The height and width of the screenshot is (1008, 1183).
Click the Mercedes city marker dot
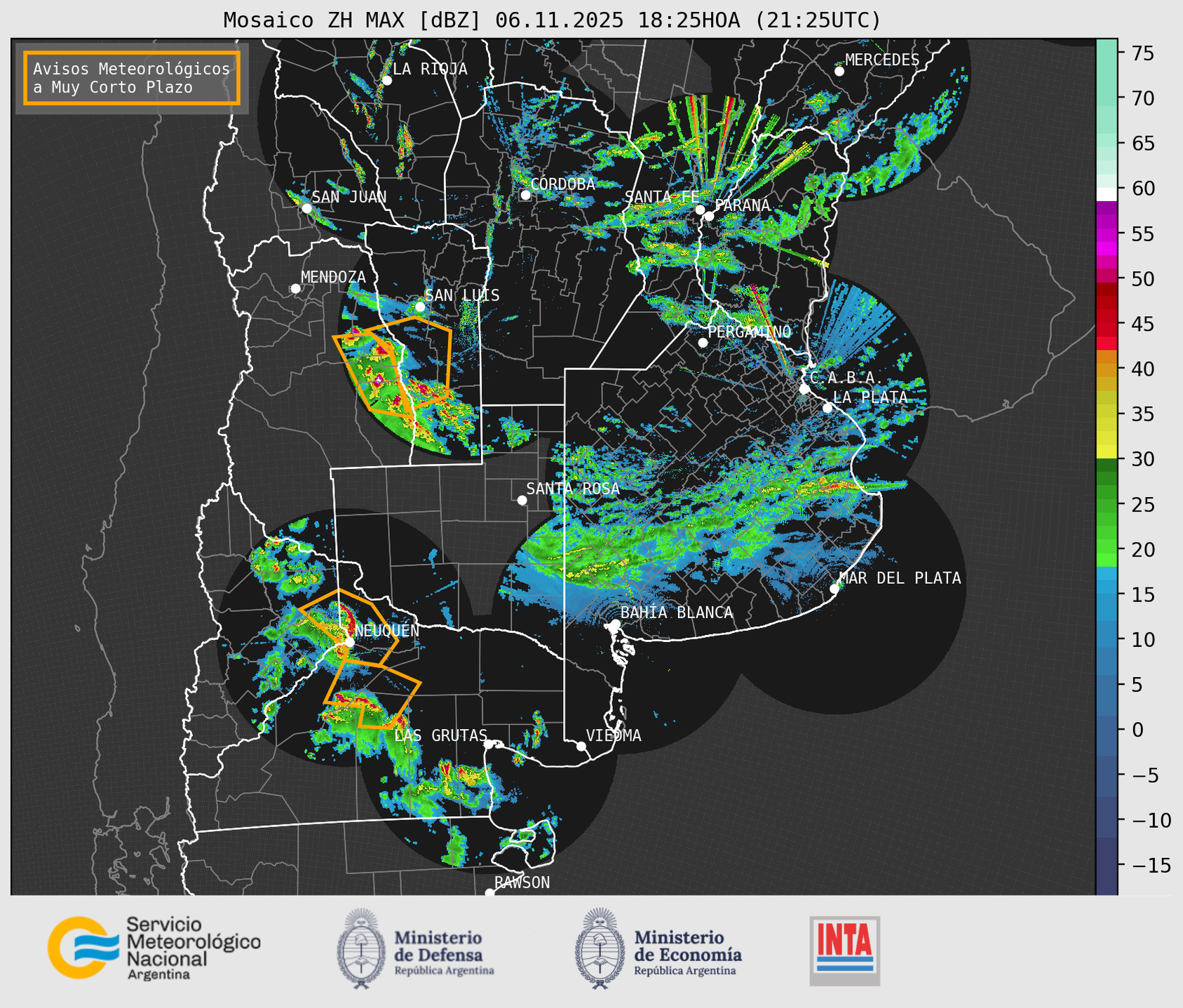pyautogui.click(x=839, y=71)
